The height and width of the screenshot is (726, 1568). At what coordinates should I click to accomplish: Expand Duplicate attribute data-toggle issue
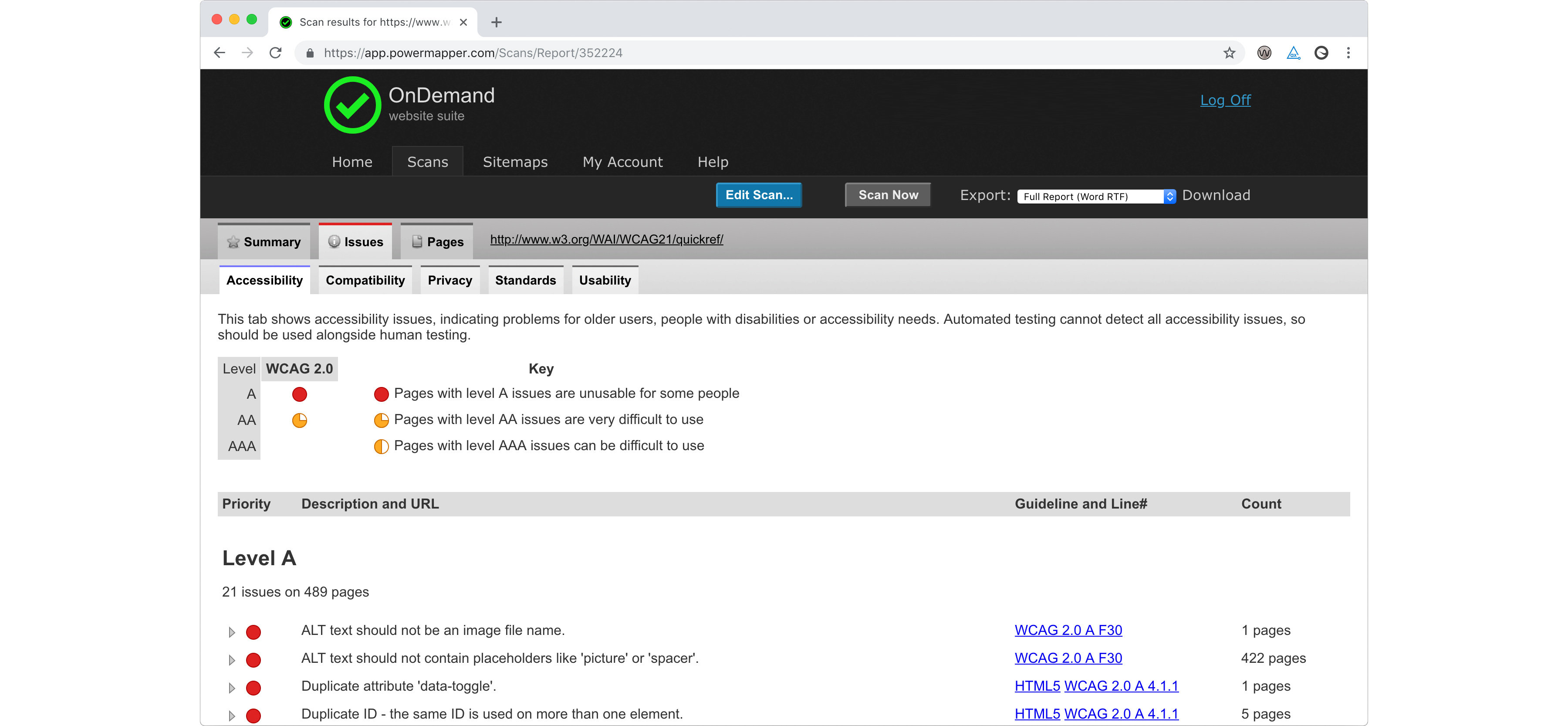[231, 688]
